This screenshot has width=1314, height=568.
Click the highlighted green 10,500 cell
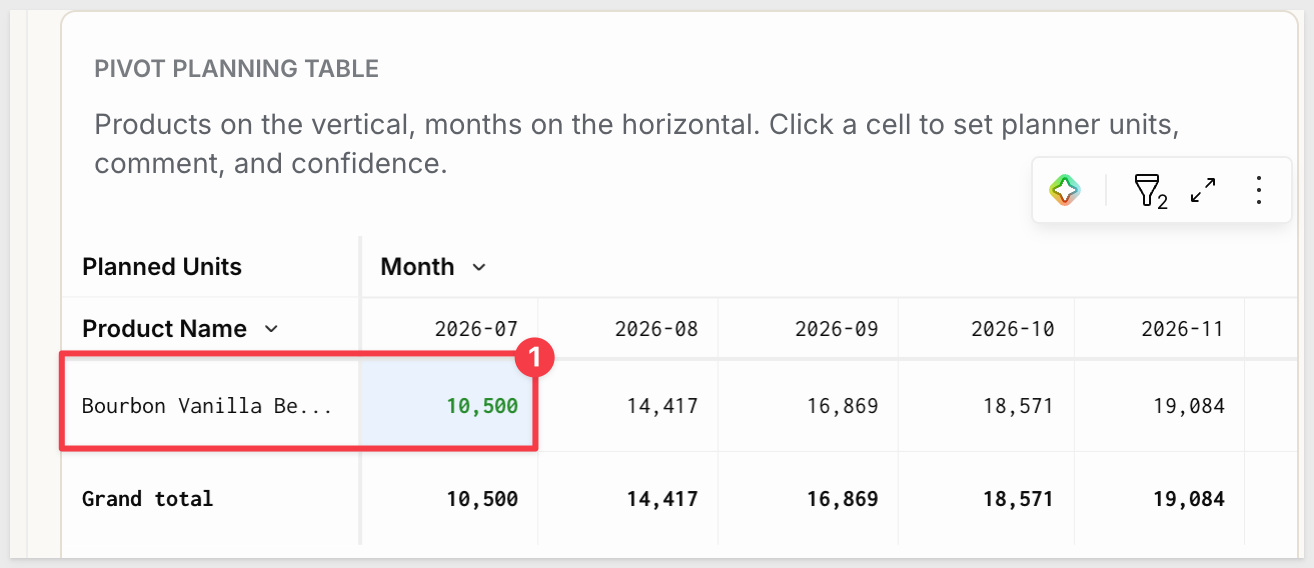click(x=449, y=406)
